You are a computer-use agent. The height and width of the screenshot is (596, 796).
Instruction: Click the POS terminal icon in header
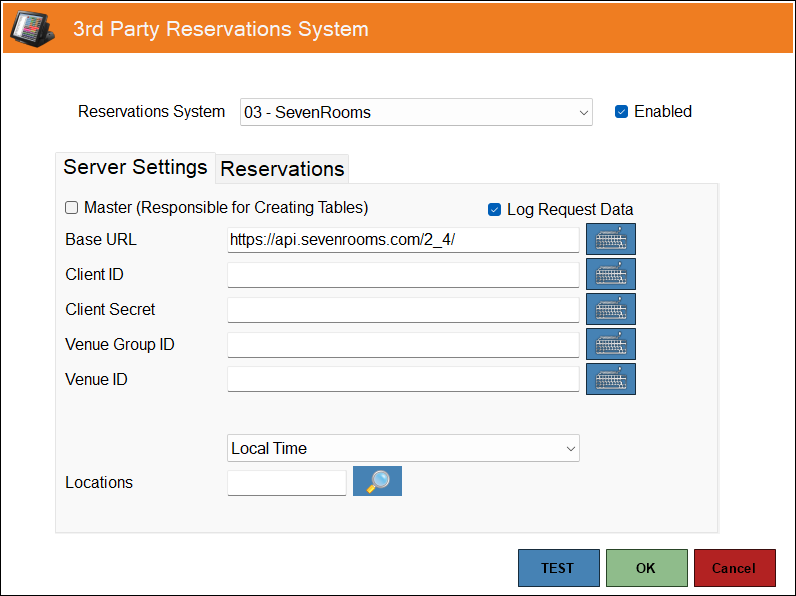click(31, 29)
